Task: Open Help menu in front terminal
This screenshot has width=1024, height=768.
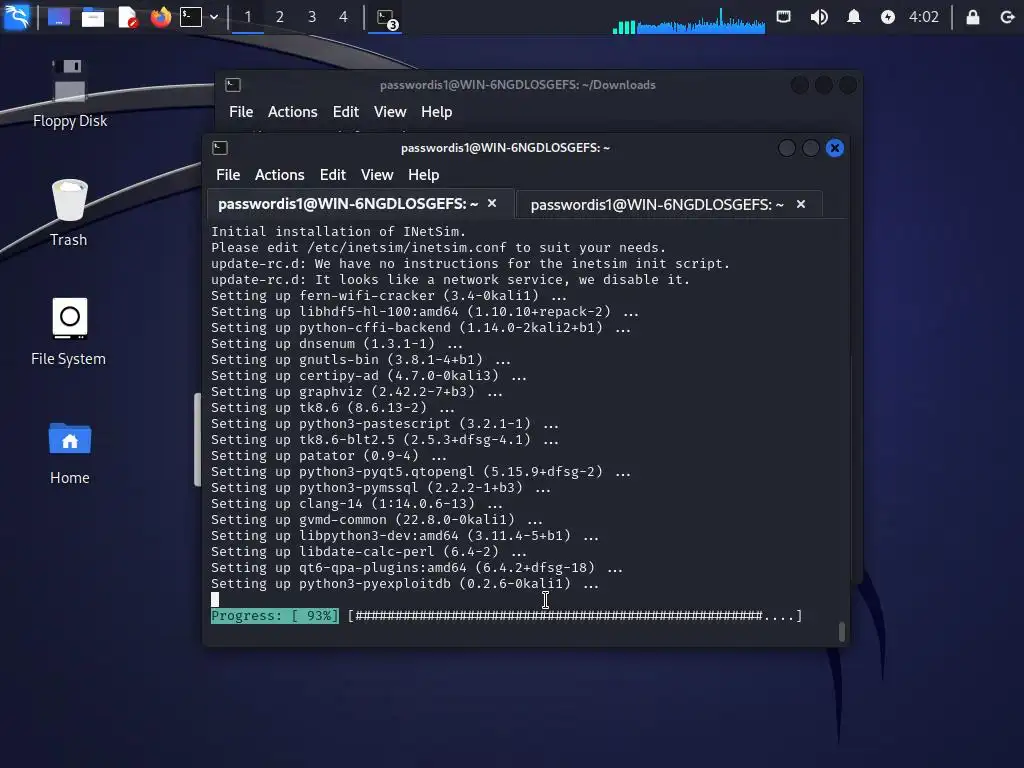Action: (x=423, y=175)
